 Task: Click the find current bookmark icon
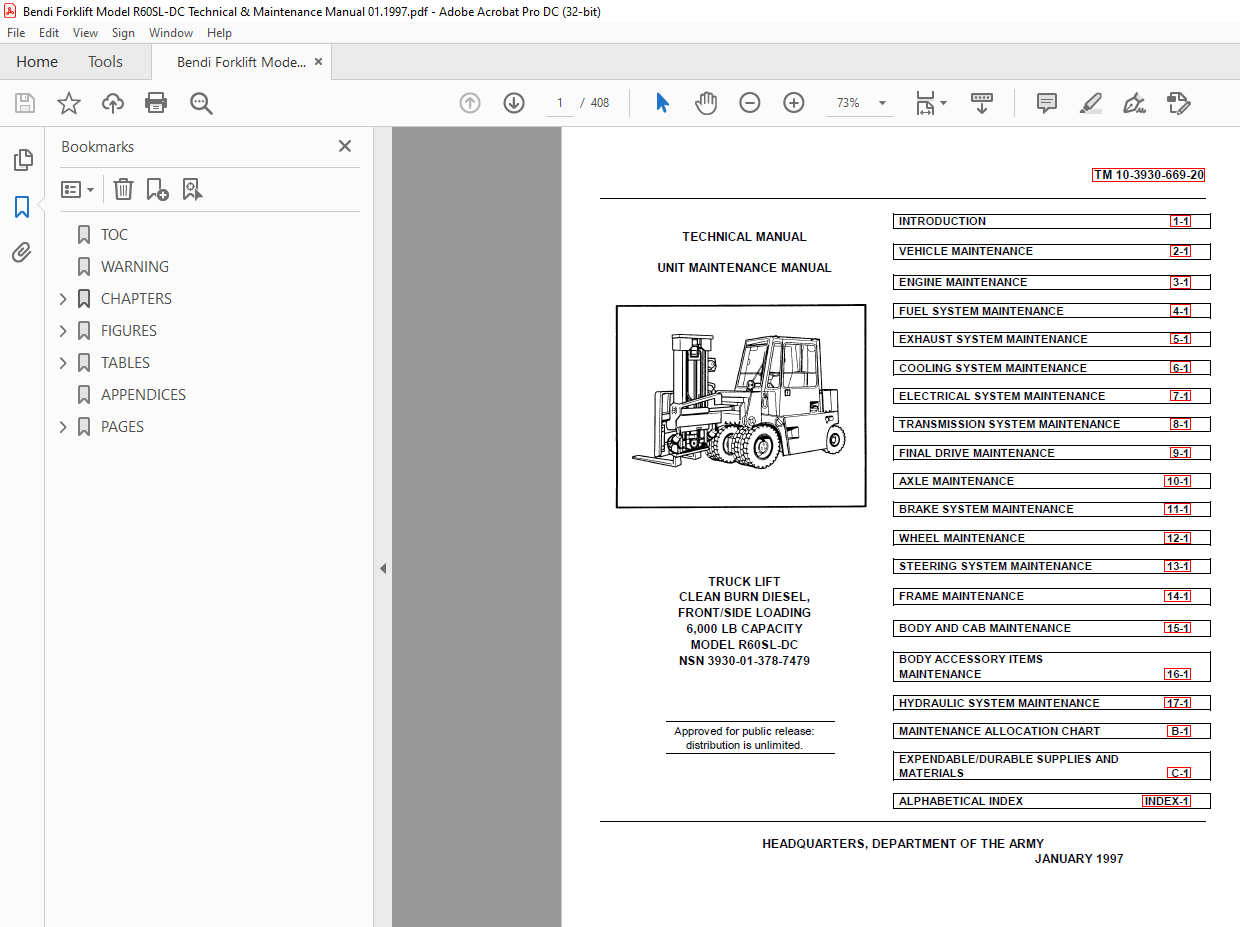point(192,189)
